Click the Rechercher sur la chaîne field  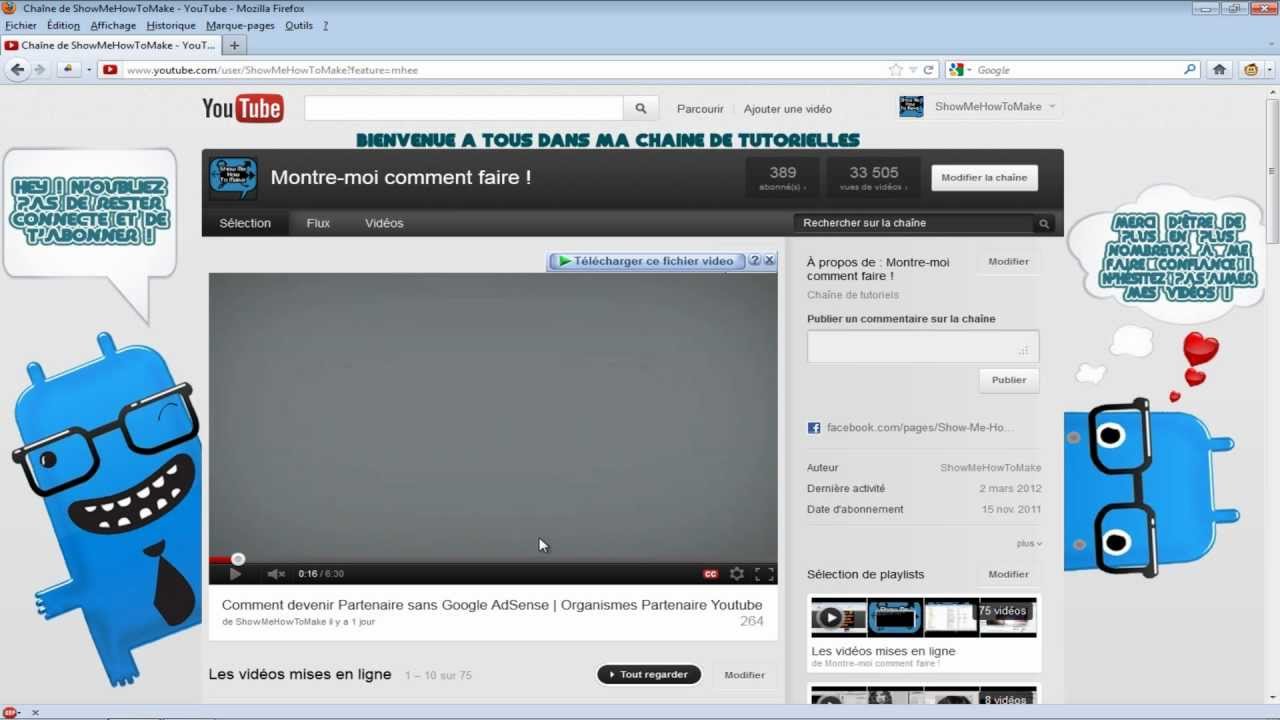(915, 223)
